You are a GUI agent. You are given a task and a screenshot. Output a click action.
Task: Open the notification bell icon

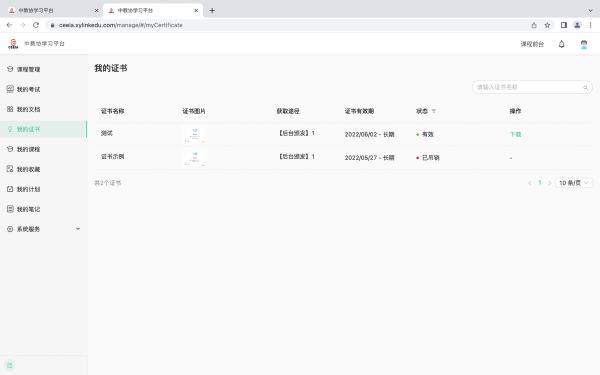pos(561,44)
